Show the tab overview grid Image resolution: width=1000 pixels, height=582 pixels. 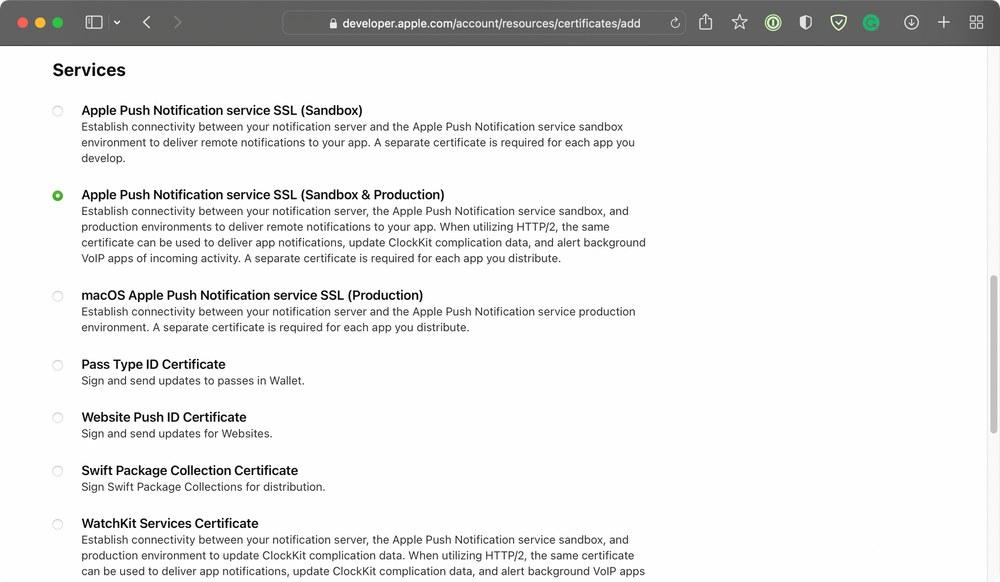click(976, 22)
